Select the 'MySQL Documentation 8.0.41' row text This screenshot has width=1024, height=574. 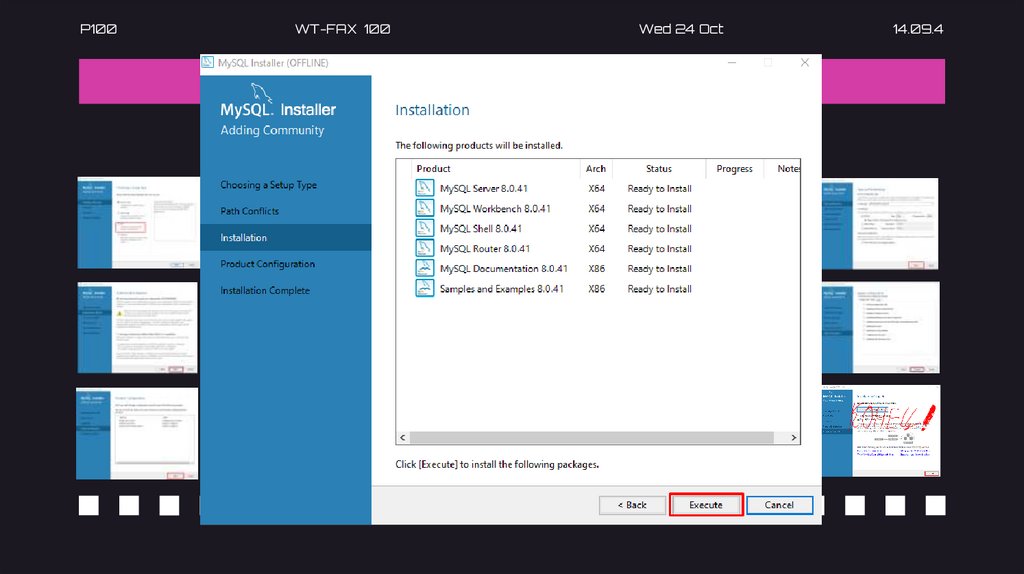pyautogui.click(x=504, y=268)
